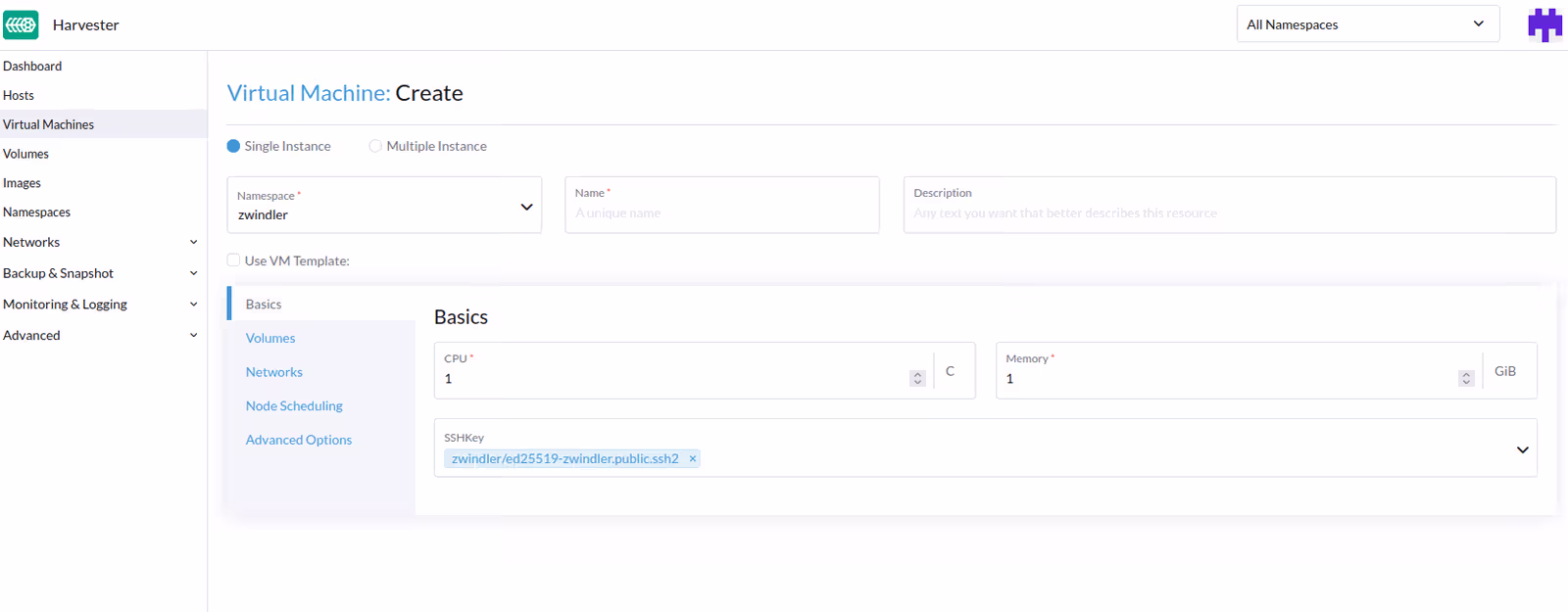
Task: Select the Single Instance radio button
Action: (x=234, y=146)
